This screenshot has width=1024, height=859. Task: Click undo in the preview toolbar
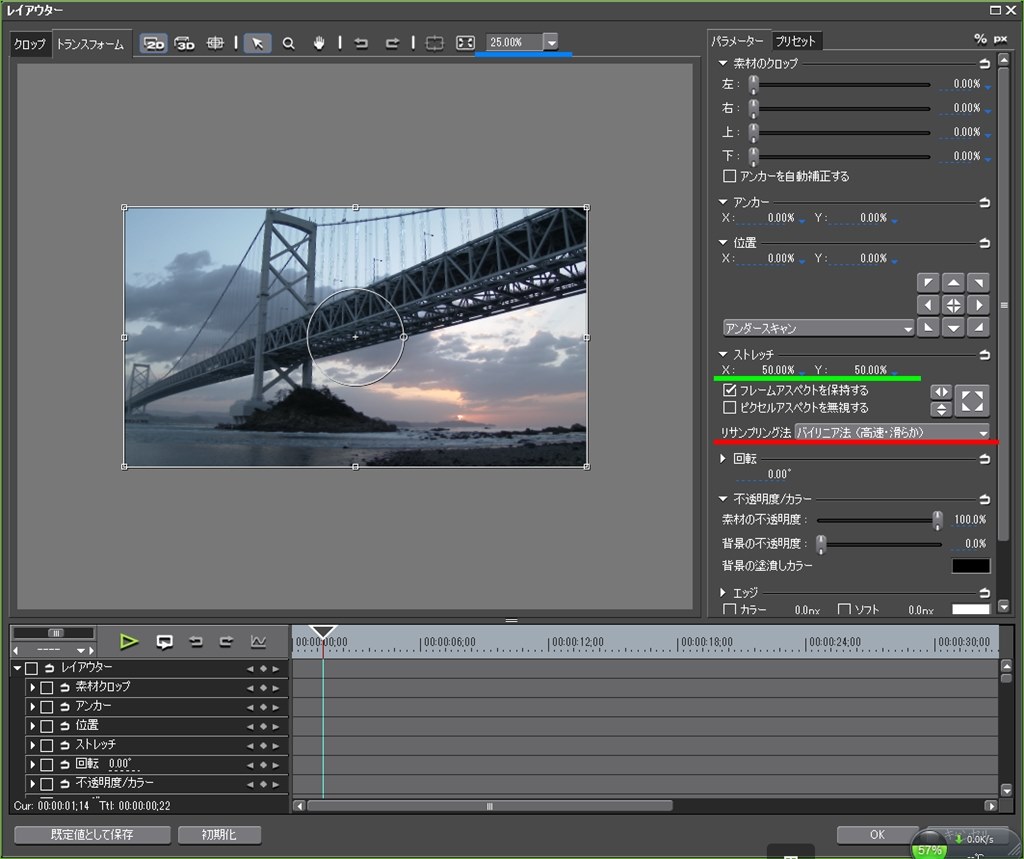tap(360, 43)
